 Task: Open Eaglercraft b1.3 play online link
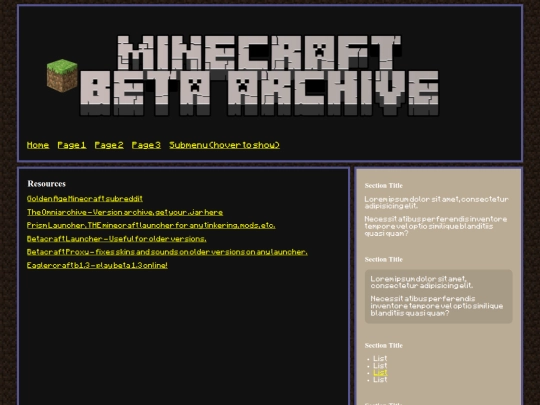coord(97,265)
